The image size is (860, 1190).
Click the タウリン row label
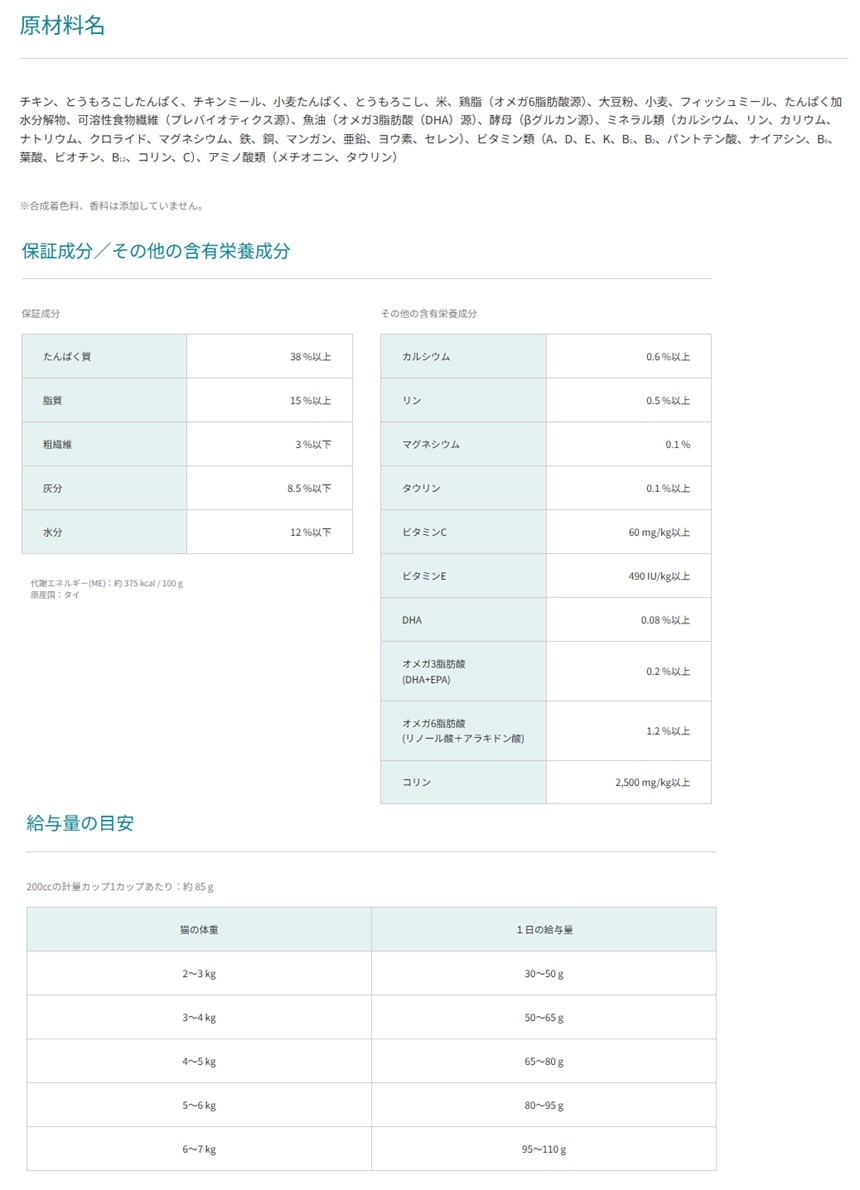[x=421, y=488]
